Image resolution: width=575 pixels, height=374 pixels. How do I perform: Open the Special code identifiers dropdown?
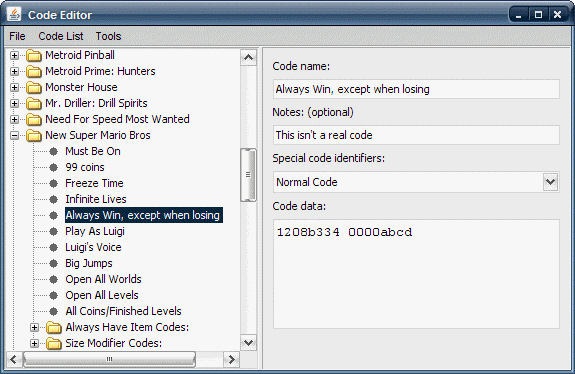tap(550, 182)
